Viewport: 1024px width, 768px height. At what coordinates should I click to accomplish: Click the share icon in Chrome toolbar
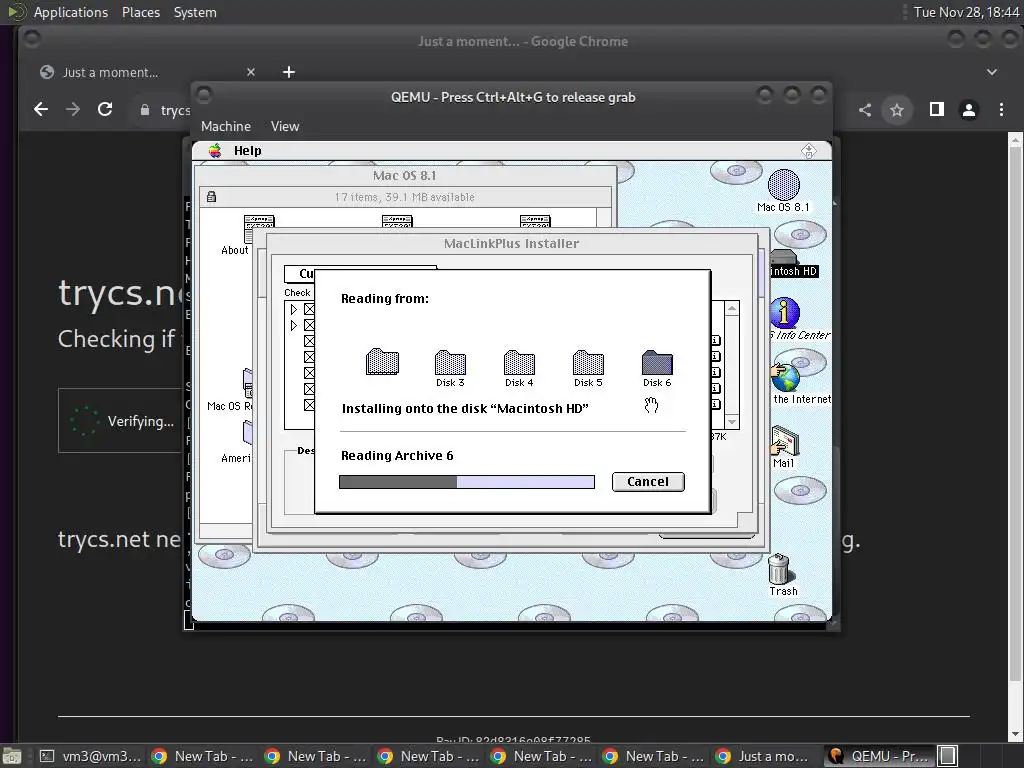[x=865, y=110]
